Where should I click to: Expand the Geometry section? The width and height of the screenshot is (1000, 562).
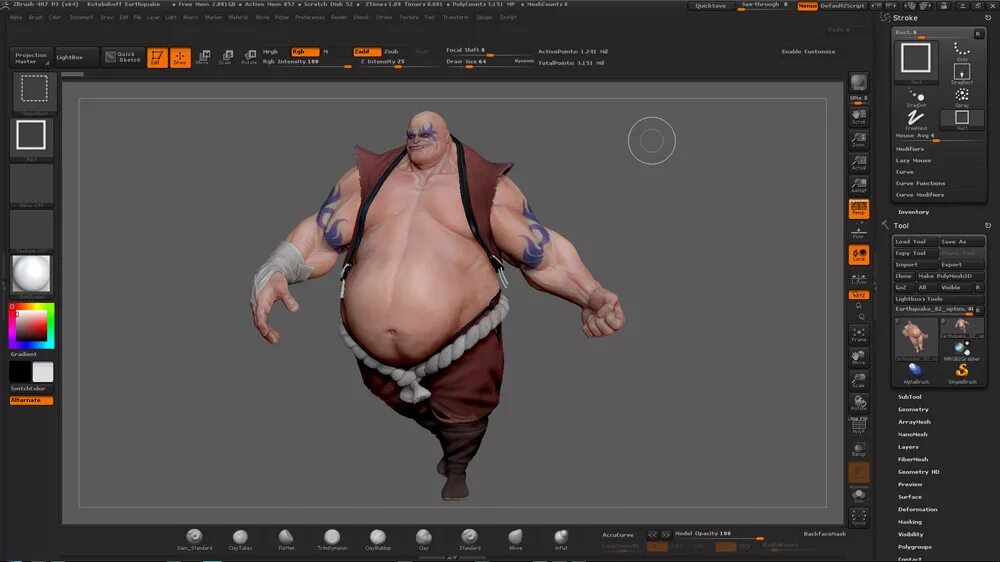click(913, 410)
